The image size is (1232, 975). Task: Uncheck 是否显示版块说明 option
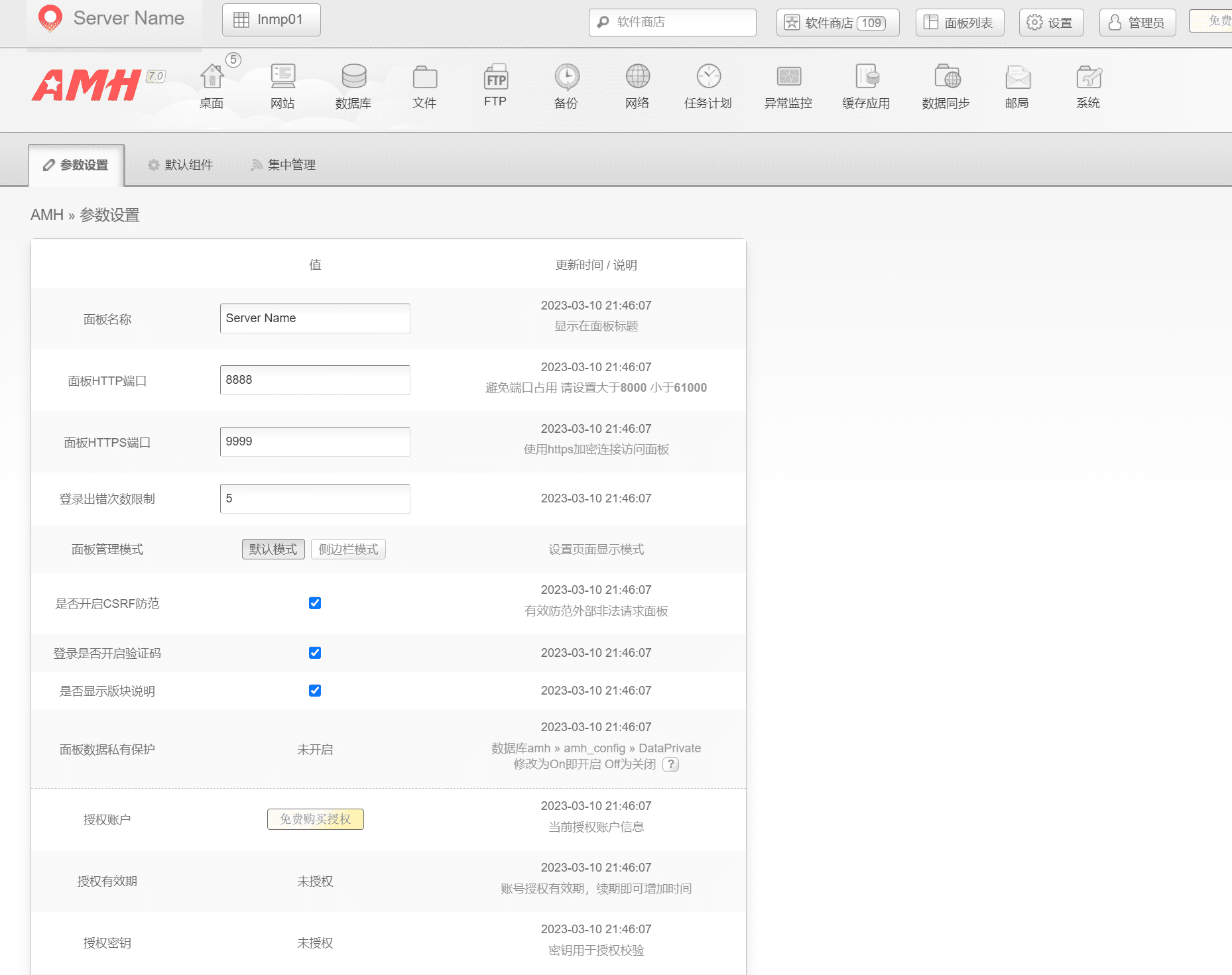coord(314,690)
